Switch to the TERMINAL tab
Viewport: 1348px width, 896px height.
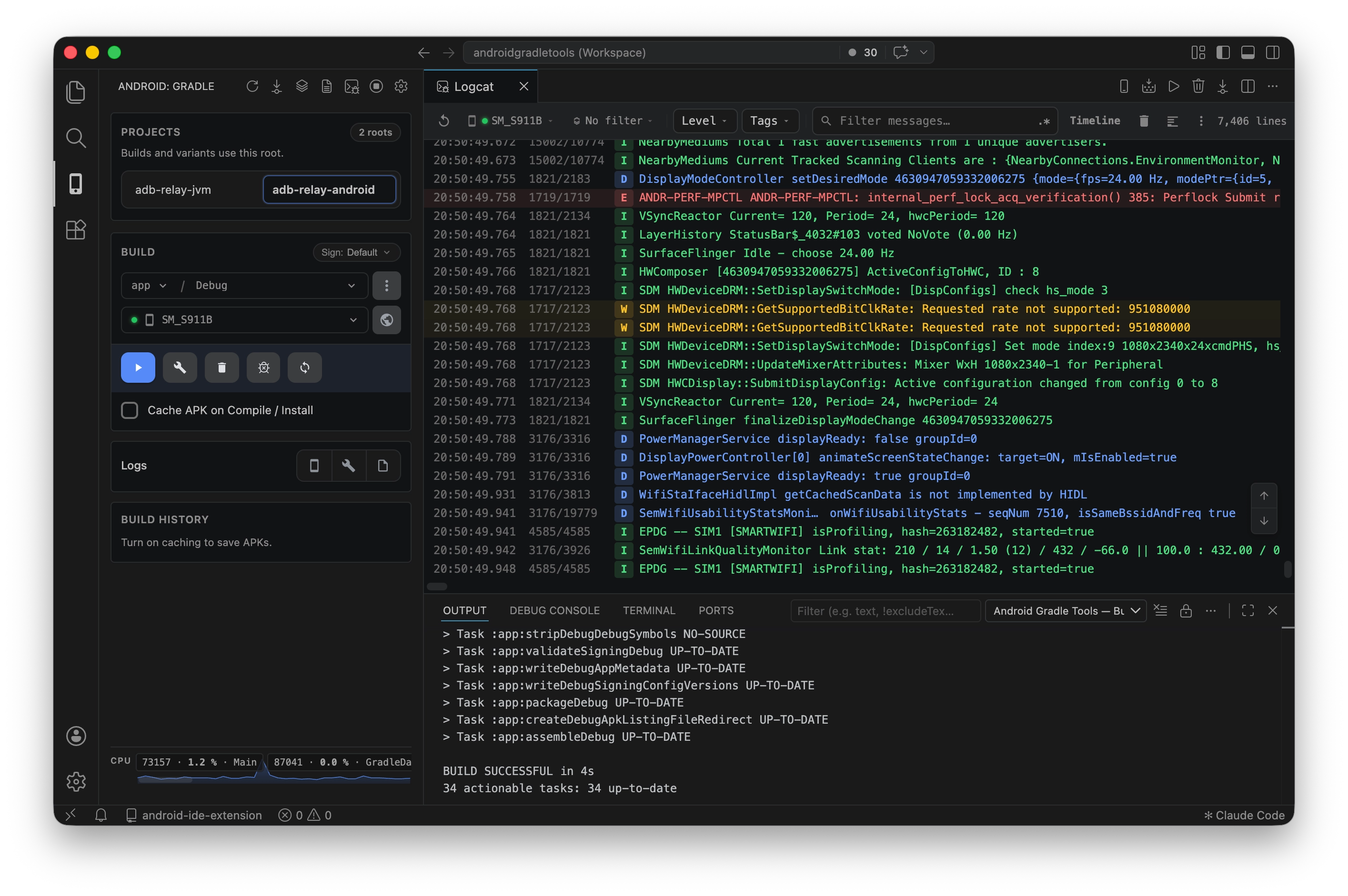point(649,610)
